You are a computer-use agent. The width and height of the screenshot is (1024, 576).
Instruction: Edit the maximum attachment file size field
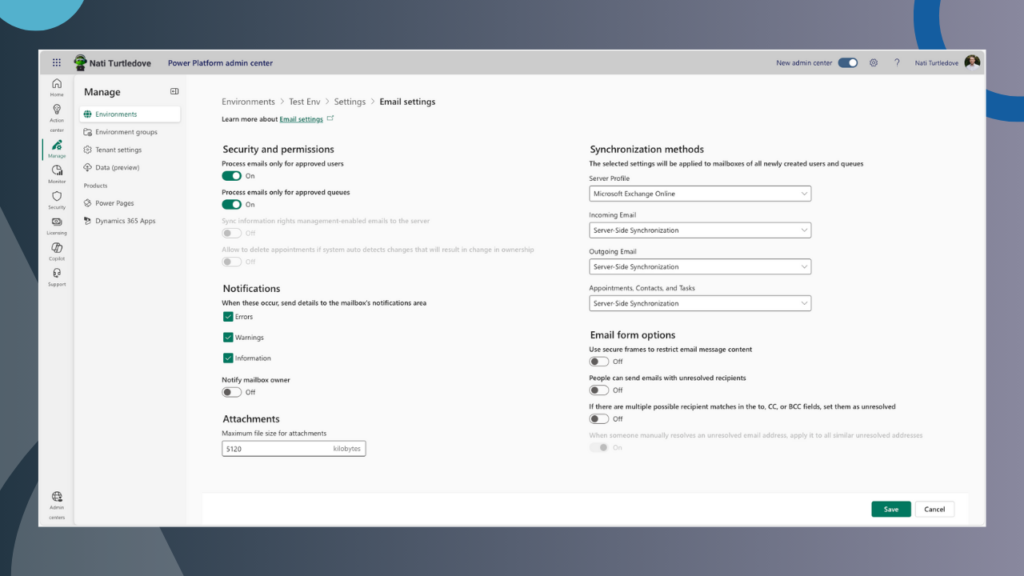(290, 448)
